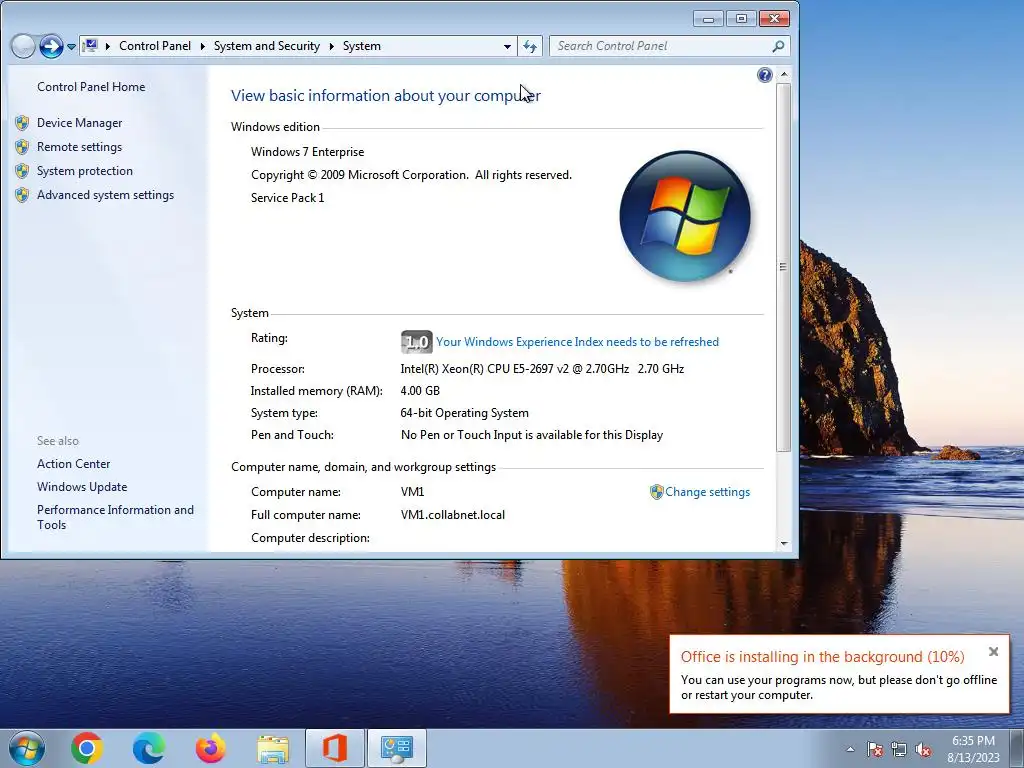Open Device Manager from the sidebar
Image resolution: width=1024 pixels, height=768 pixels.
[79, 123]
